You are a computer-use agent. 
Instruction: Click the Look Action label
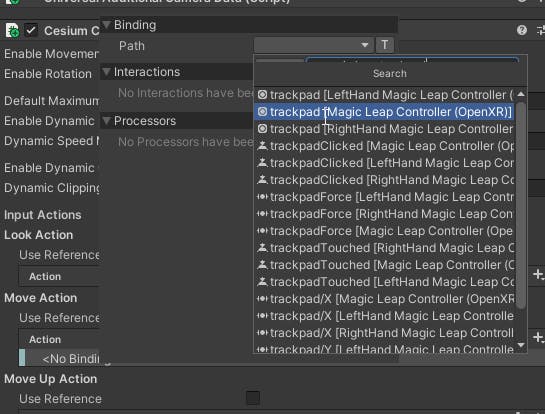coord(39,235)
